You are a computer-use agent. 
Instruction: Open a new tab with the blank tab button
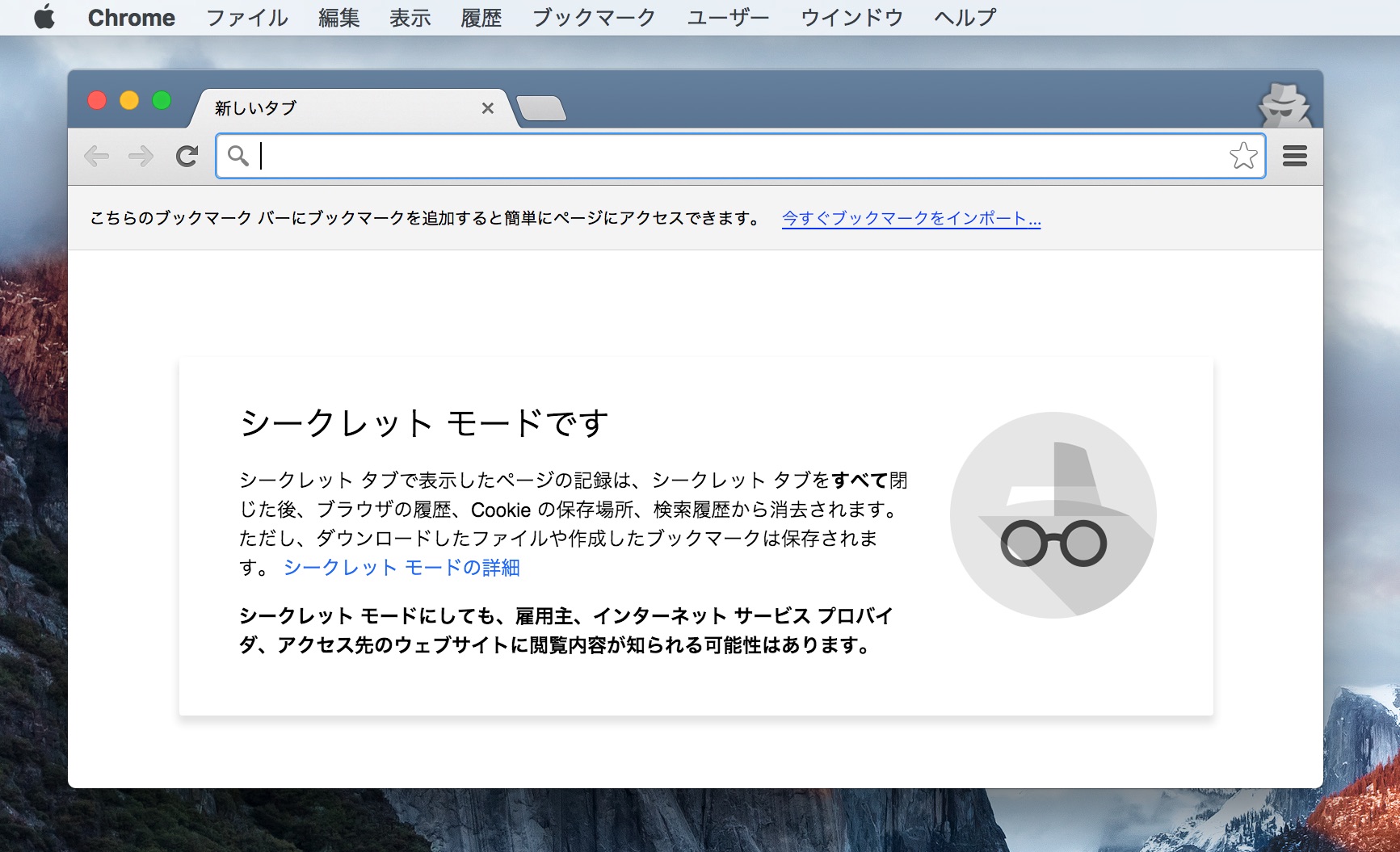point(541,108)
